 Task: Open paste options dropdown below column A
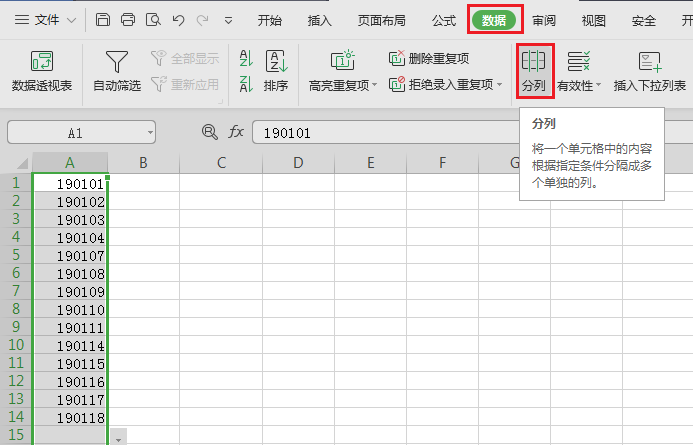118,437
